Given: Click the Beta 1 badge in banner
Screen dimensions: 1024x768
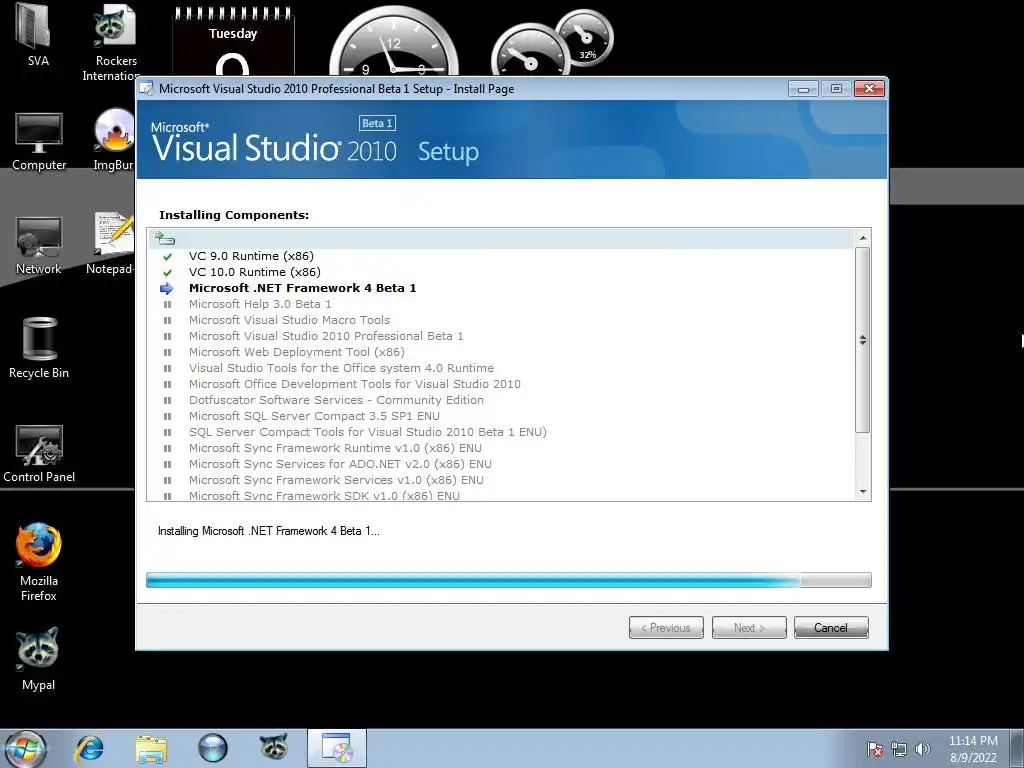Looking at the screenshot, I should point(377,123).
